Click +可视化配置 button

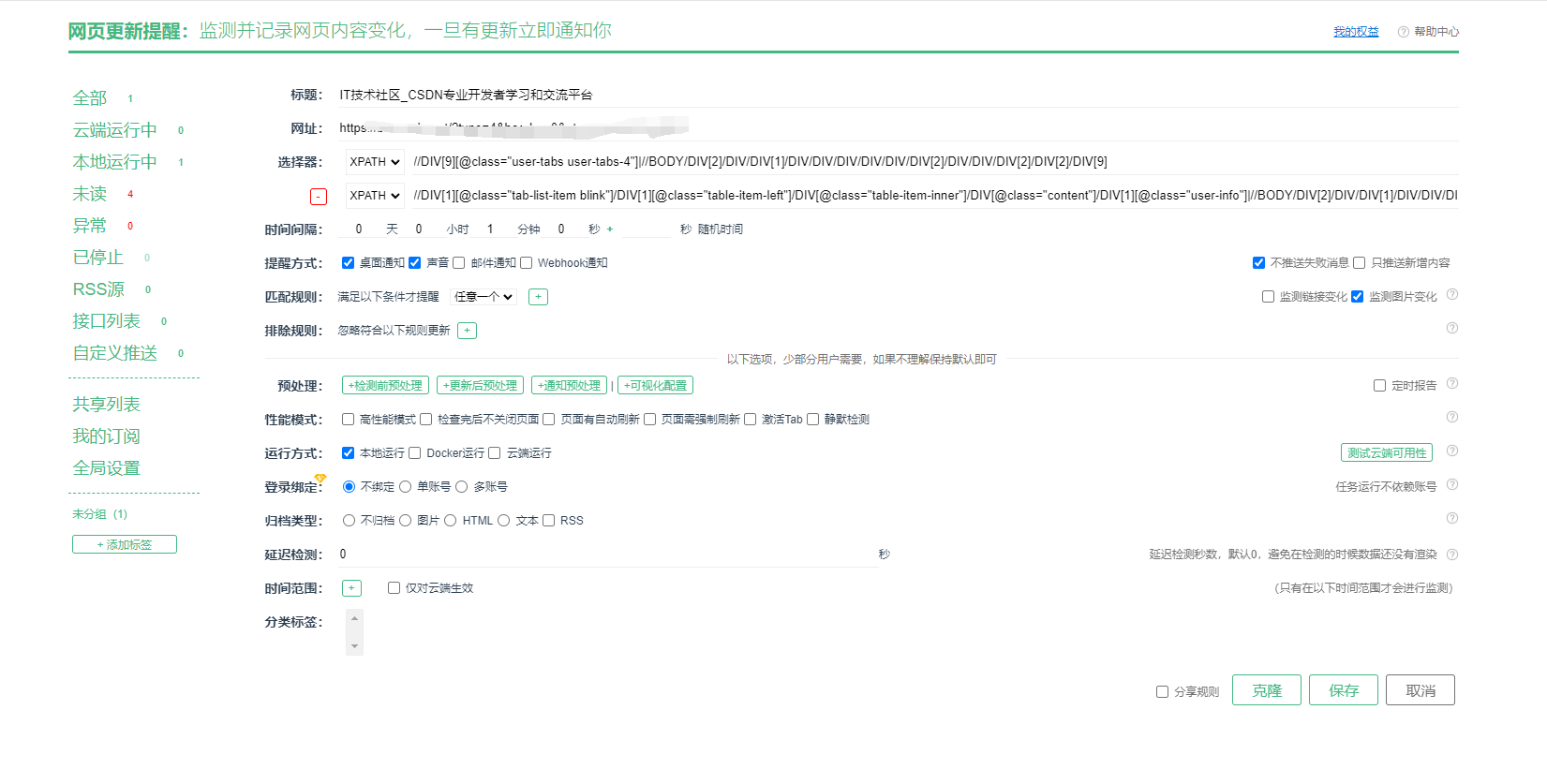[655, 386]
